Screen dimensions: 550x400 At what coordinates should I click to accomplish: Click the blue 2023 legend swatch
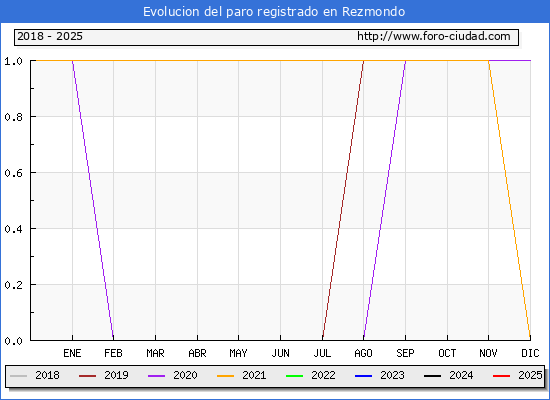[363, 376]
